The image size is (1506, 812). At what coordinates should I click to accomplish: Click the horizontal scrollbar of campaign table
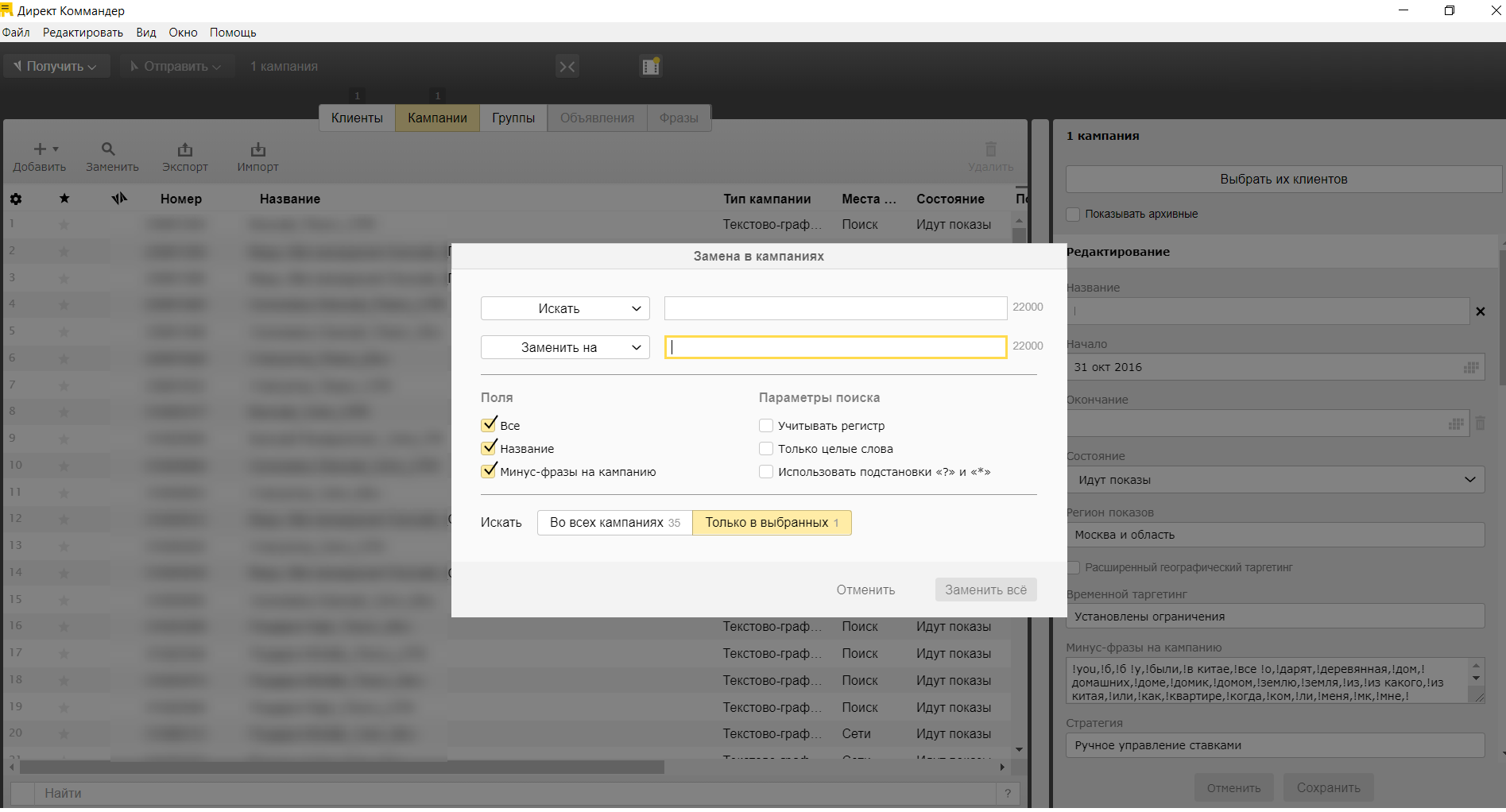[342, 768]
